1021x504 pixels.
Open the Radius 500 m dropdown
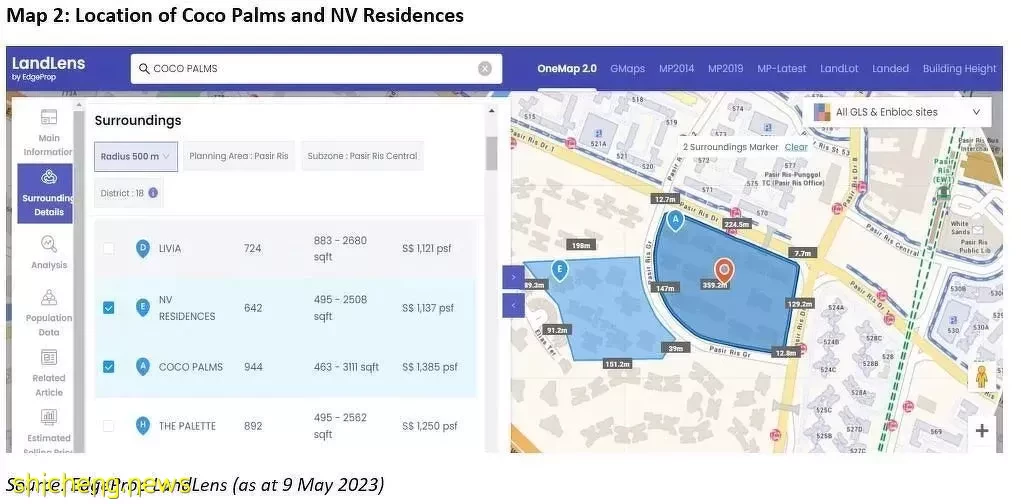[x=135, y=156]
